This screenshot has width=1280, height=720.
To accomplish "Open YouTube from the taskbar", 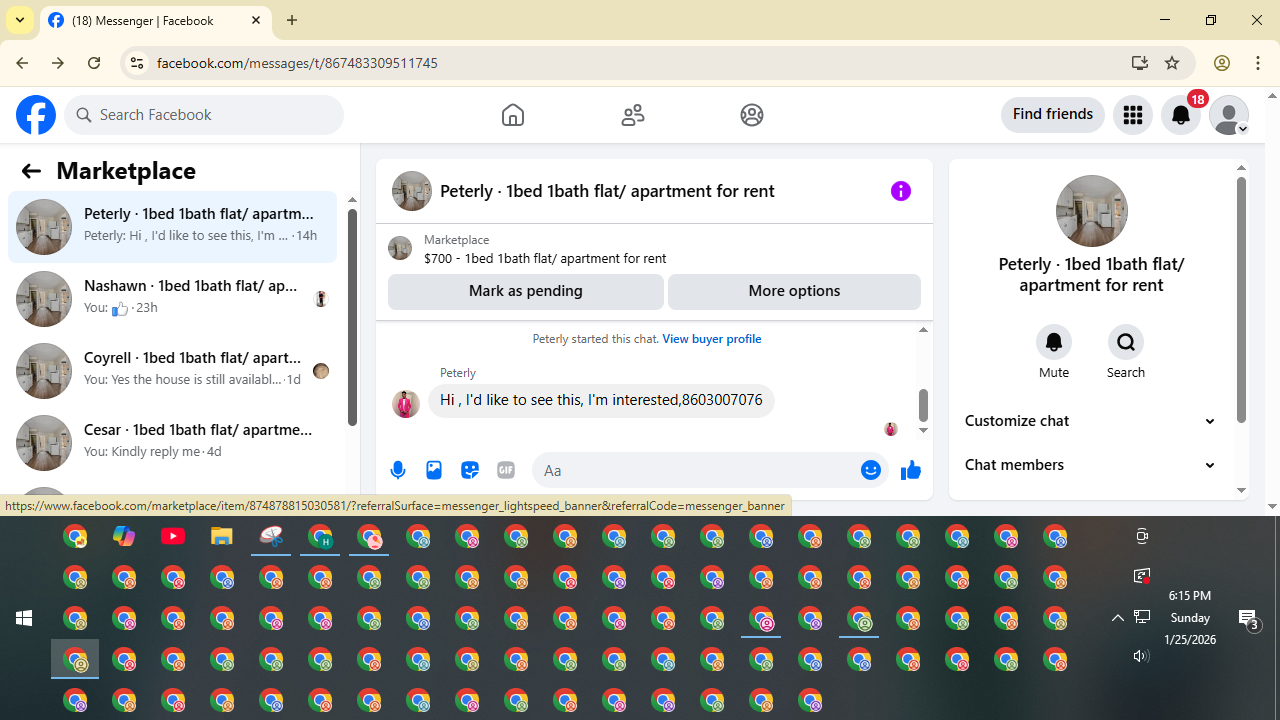I will click(173, 537).
